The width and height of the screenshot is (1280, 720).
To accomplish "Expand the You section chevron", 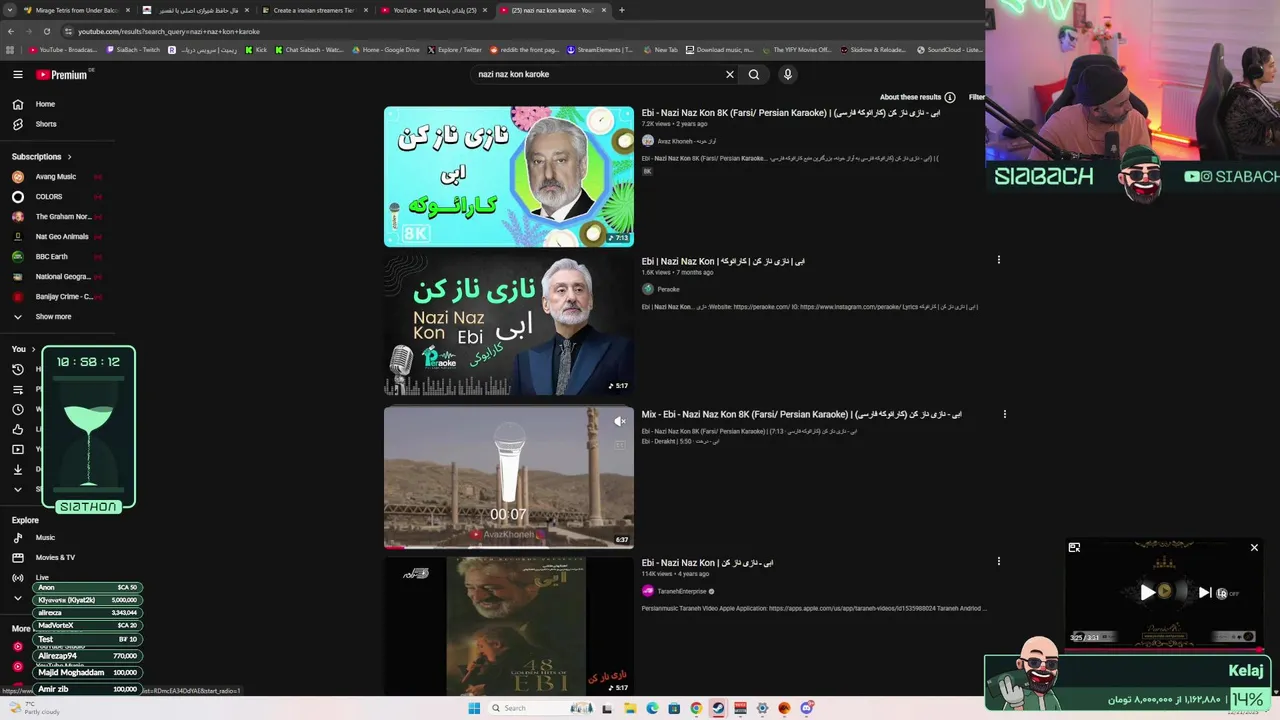I will coord(33,349).
